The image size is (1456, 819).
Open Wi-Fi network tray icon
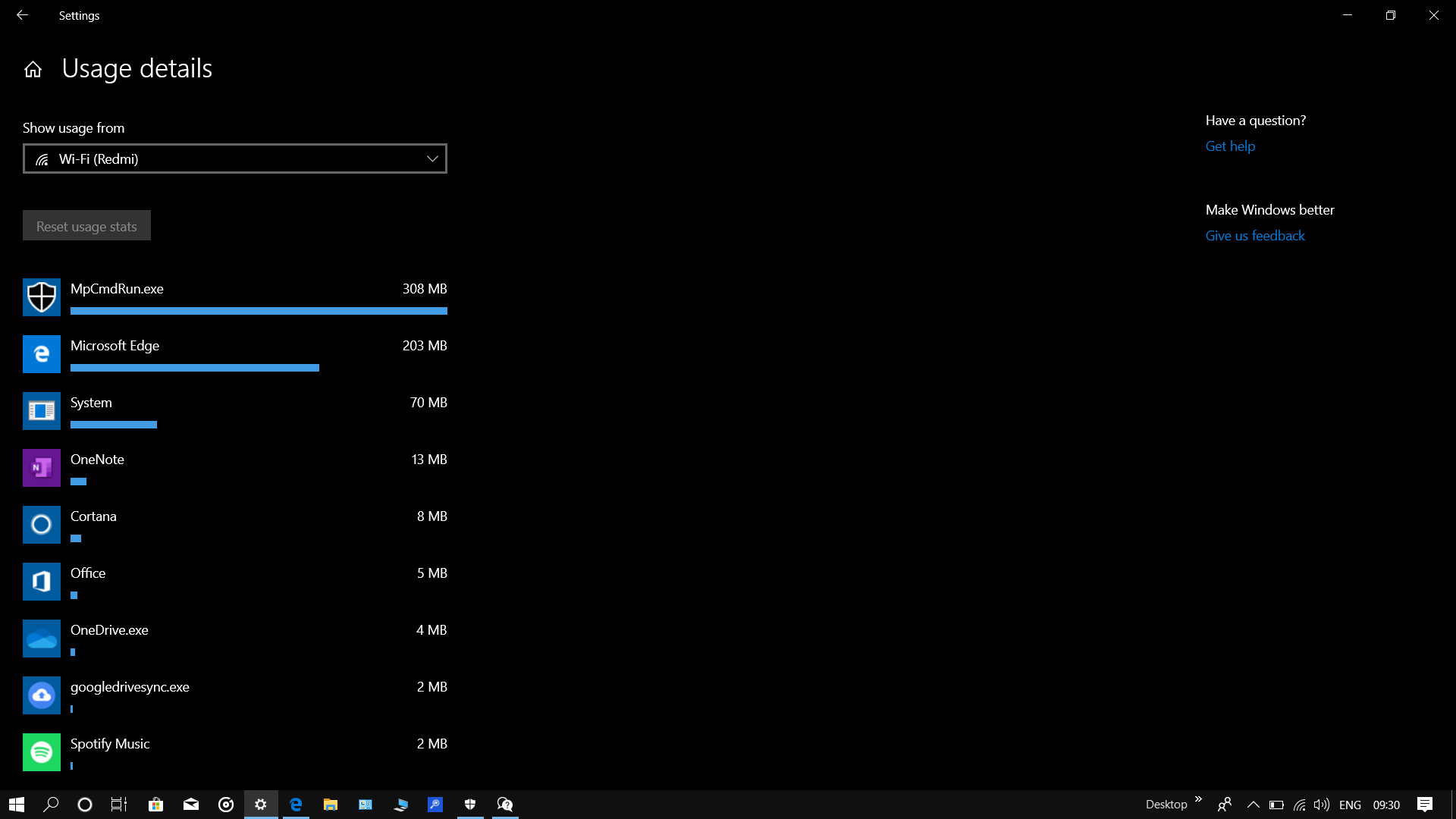tap(1300, 805)
